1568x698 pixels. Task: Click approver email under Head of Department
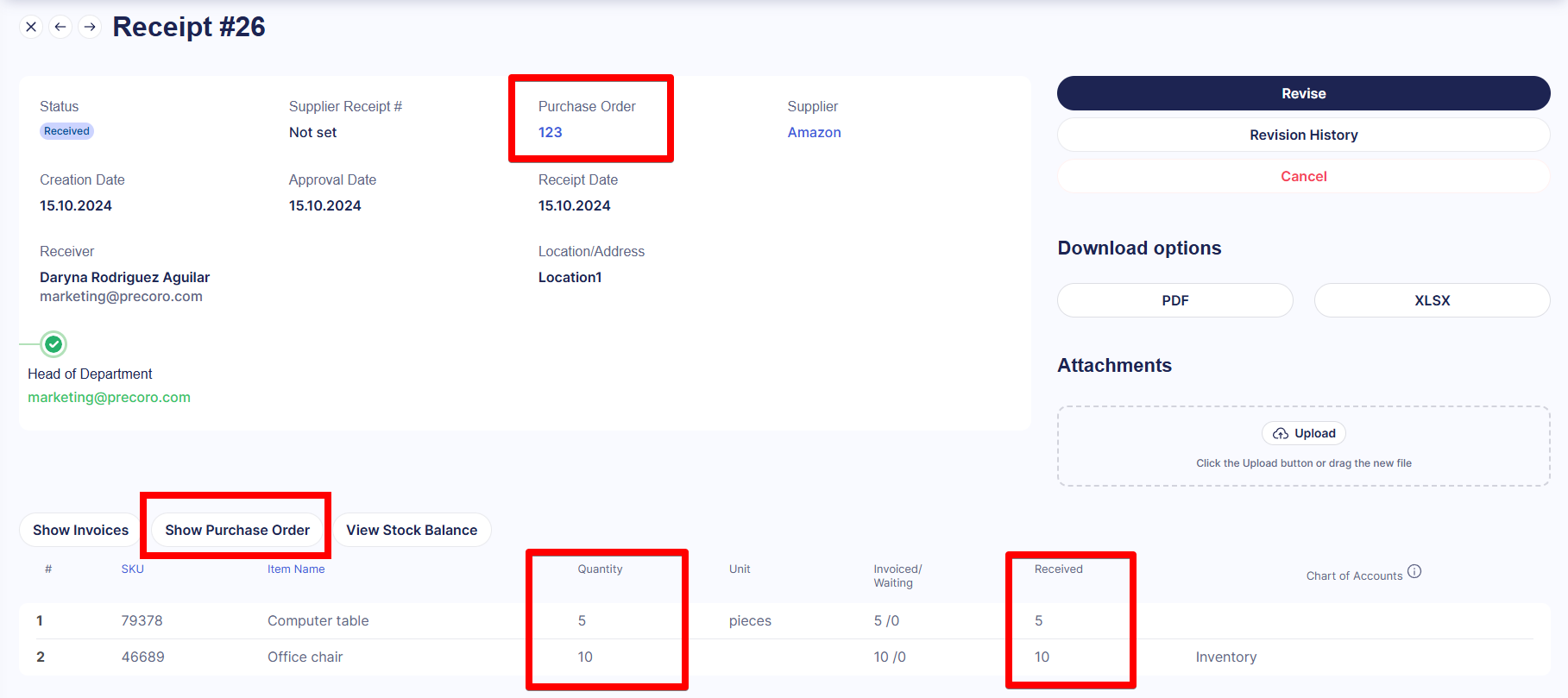[x=109, y=397]
